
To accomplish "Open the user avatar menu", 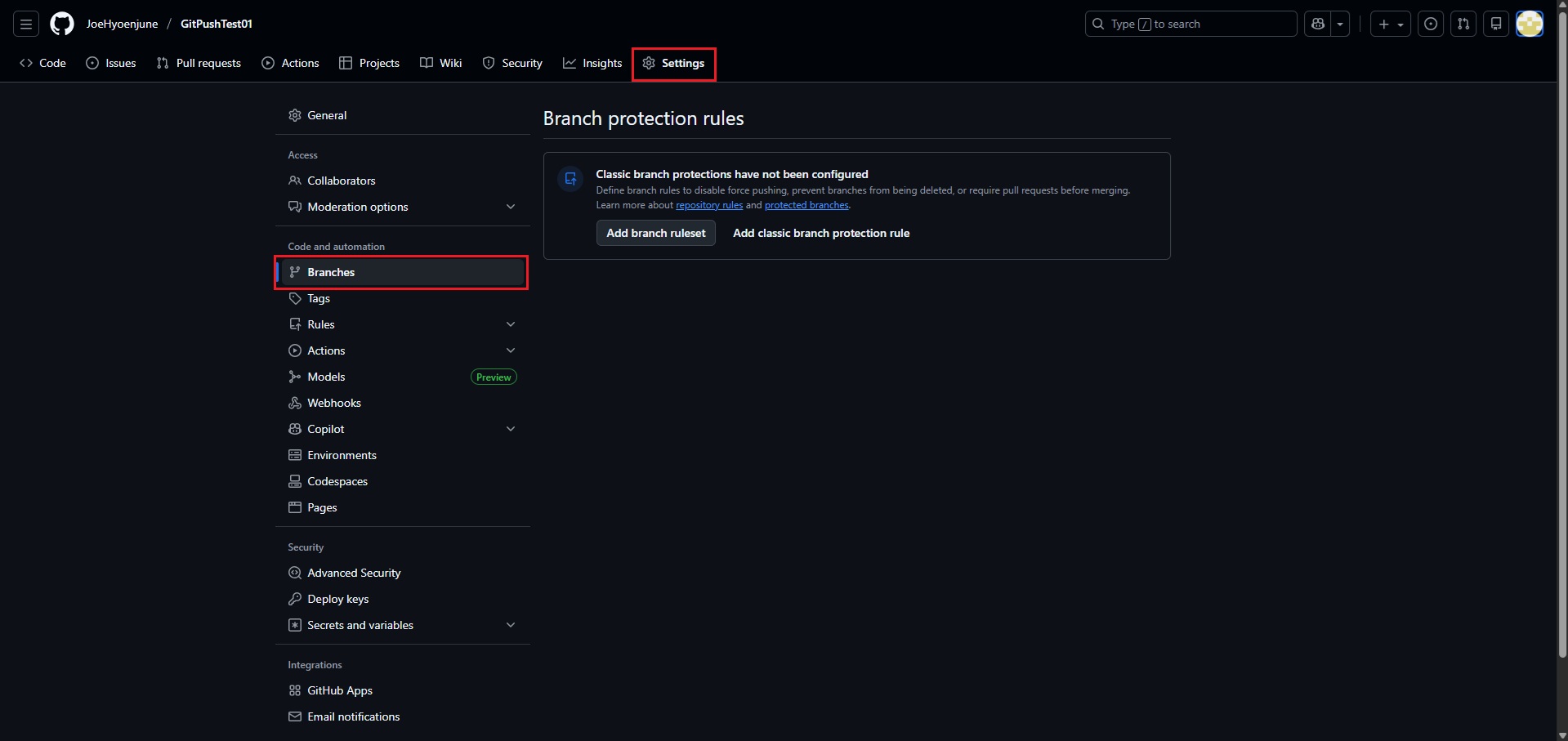I will click(x=1530, y=25).
